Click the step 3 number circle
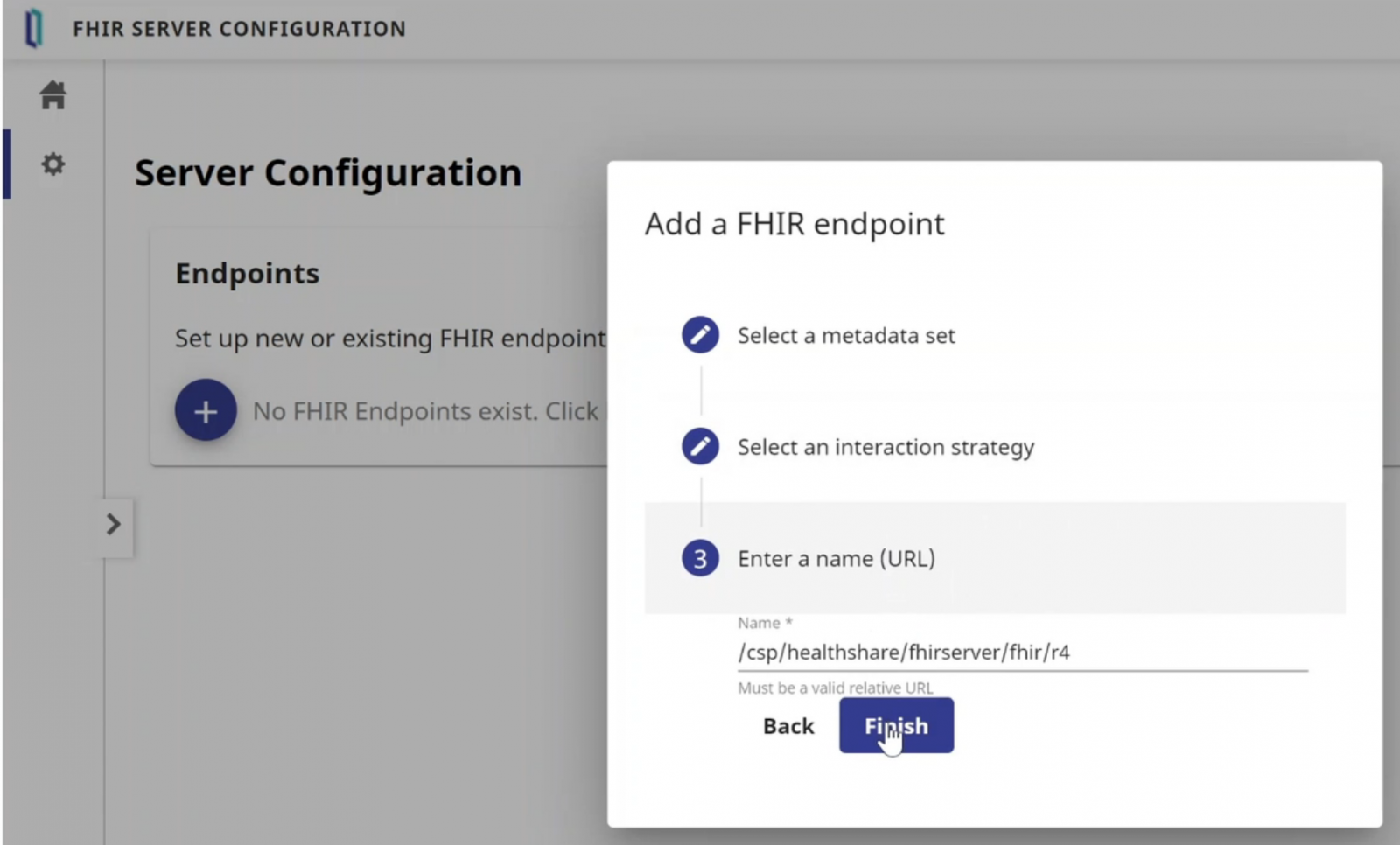The height and width of the screenshot is (845, 1400). [x=700, y=559]
